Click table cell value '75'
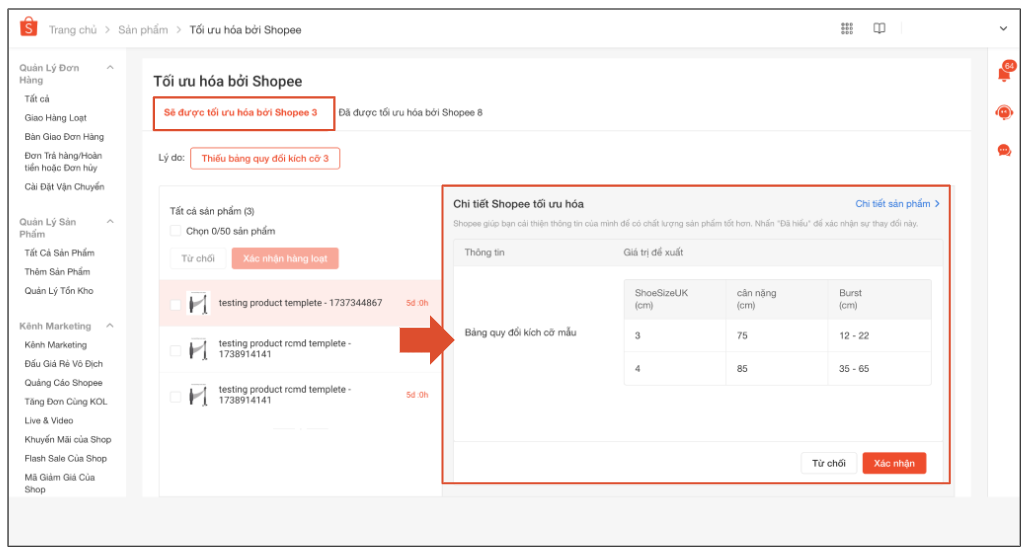1027x553 pixels. (x=742, y=335)
